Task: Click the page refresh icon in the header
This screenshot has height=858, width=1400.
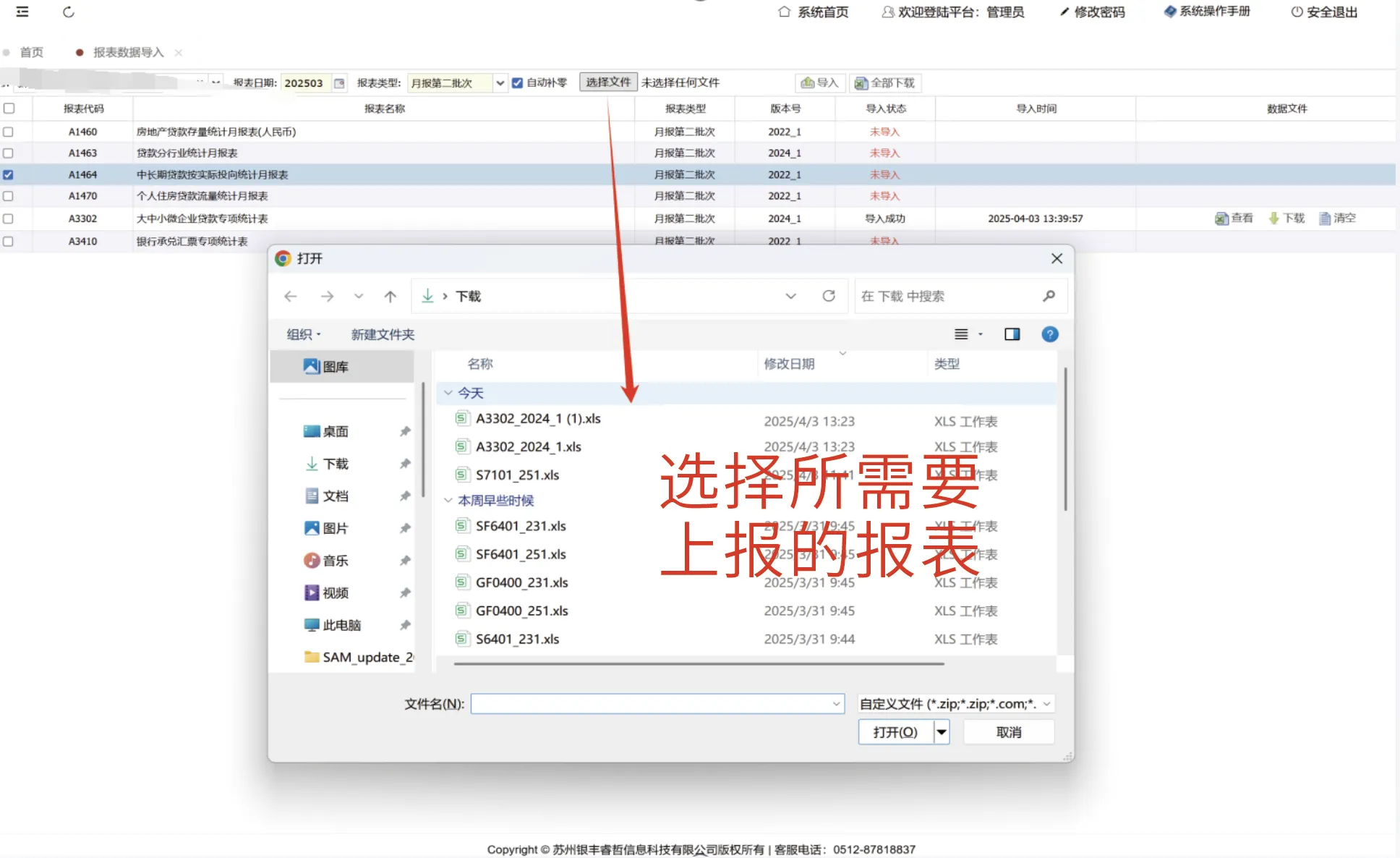Action: click(69, 12)
